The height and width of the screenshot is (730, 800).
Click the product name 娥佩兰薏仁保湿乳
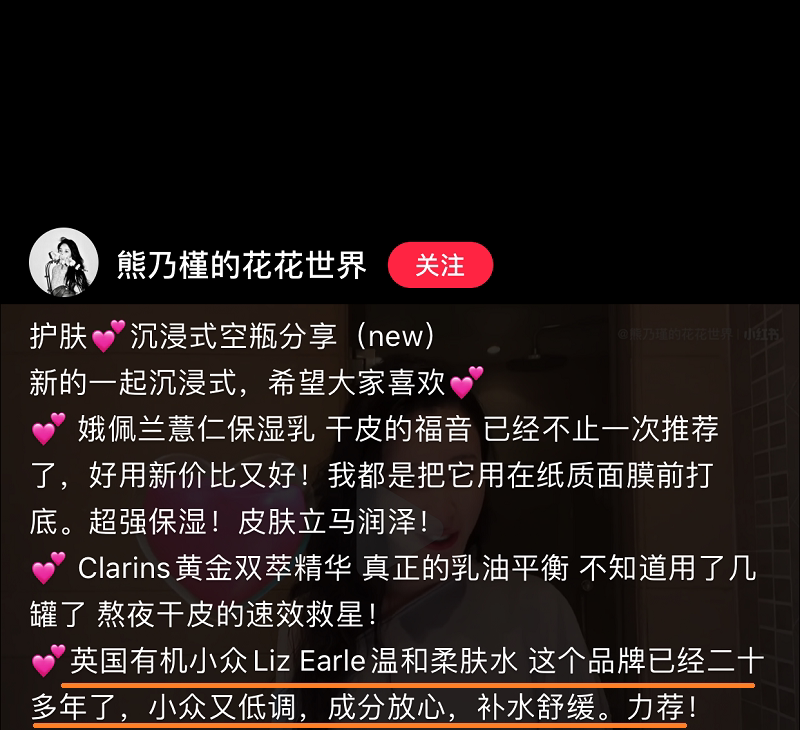(196, 429)
